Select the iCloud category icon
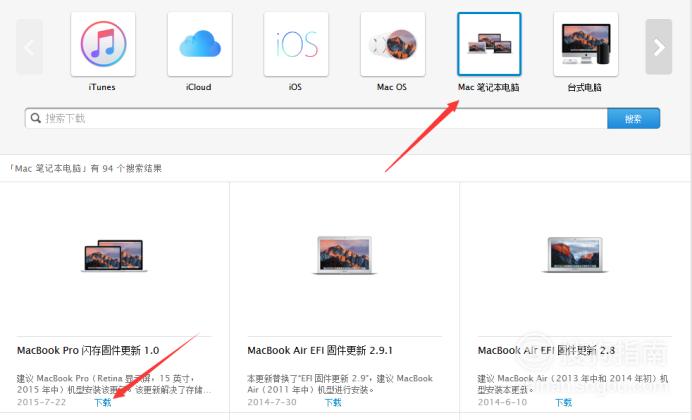692x420 pixels. click(x=200, y=44)
